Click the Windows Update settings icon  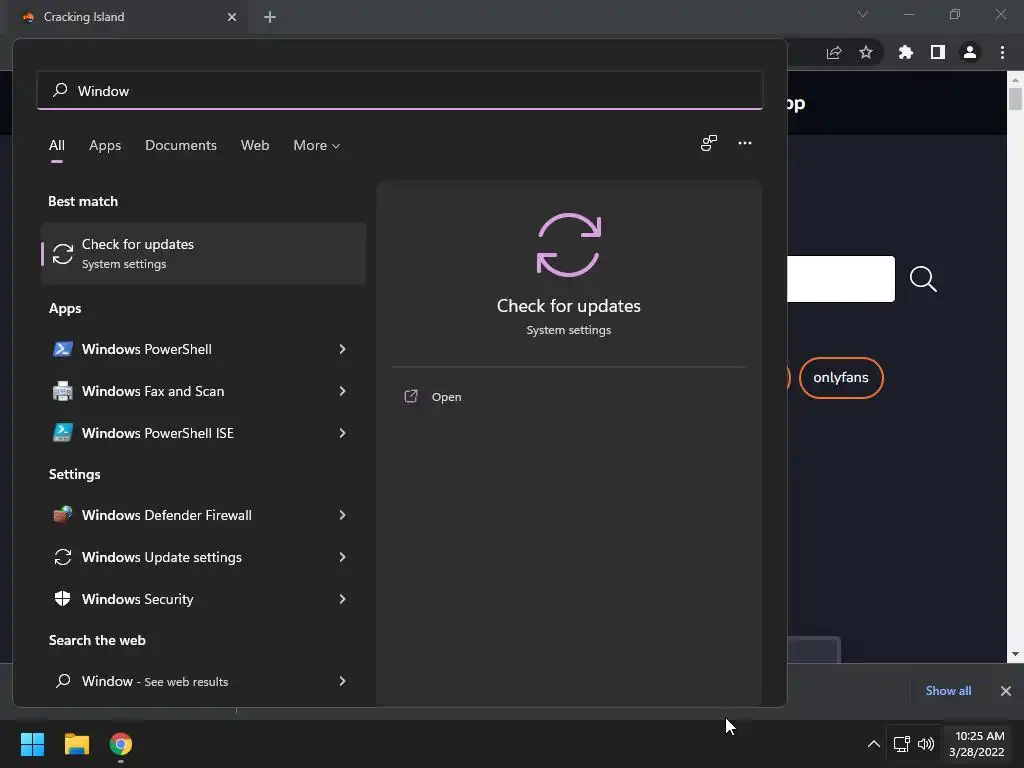(x=63, y=556)
